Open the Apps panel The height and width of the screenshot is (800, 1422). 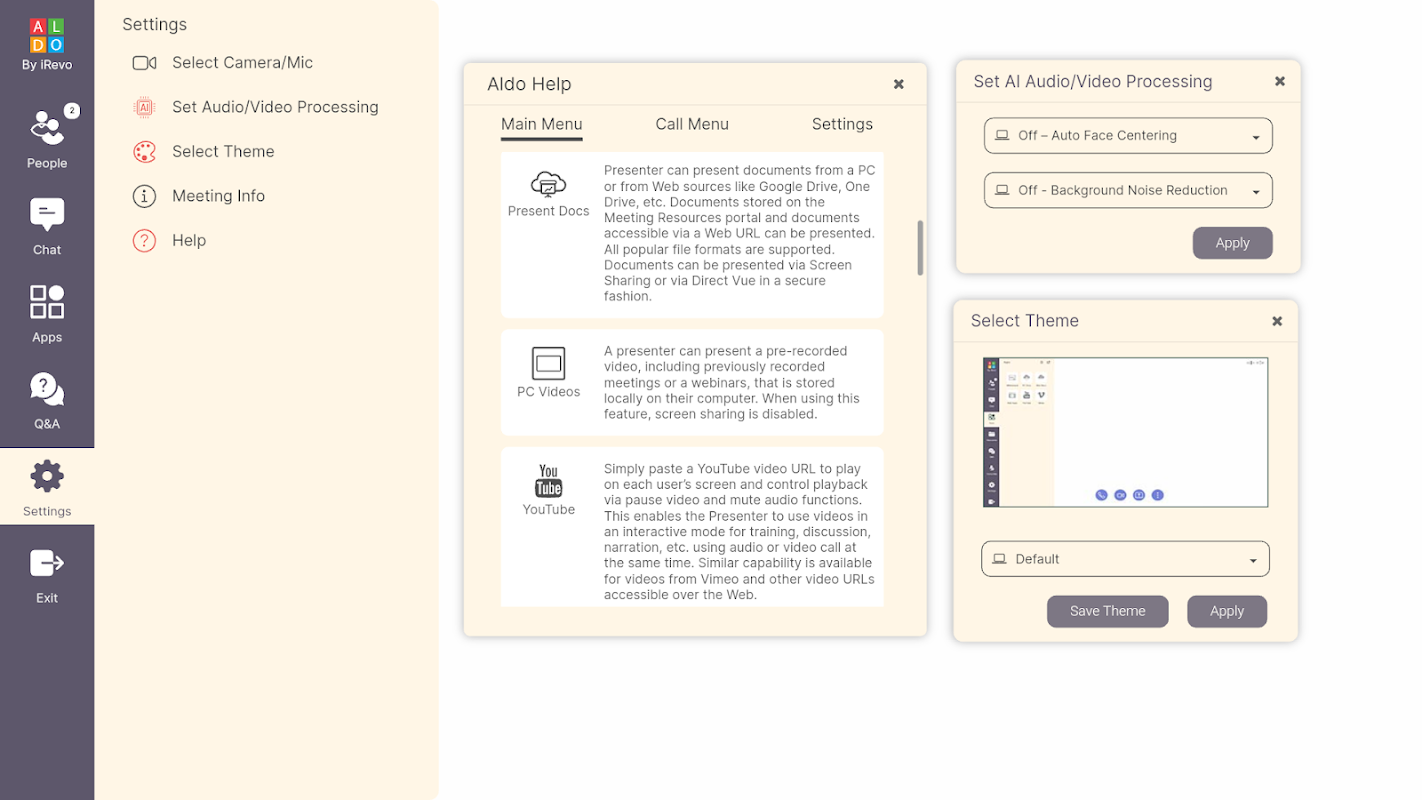coord(47,313)
